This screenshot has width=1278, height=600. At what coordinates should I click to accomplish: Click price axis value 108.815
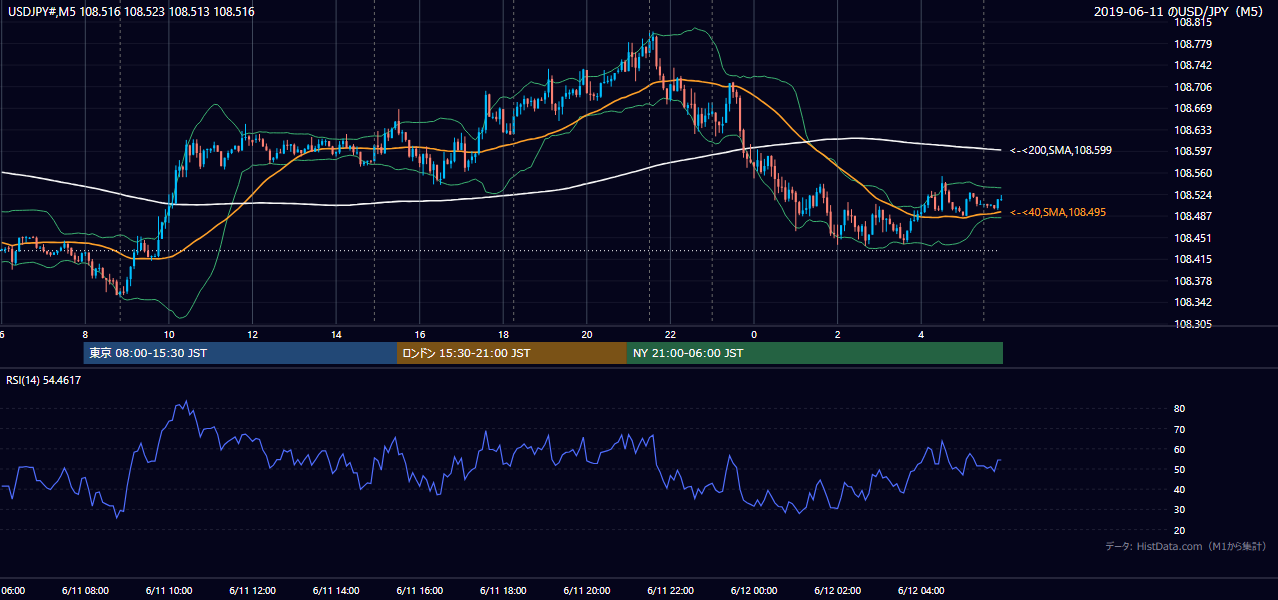1194,22
